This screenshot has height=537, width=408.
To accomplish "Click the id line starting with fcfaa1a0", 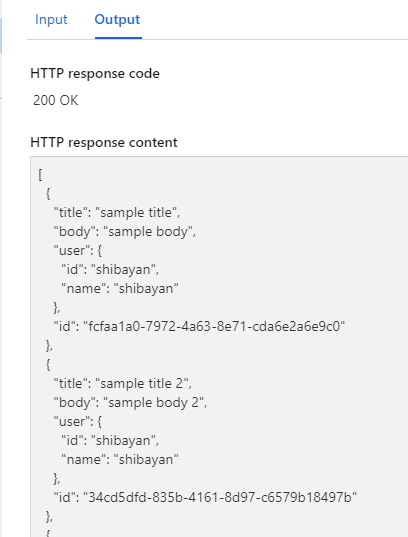I will [199, 326].
